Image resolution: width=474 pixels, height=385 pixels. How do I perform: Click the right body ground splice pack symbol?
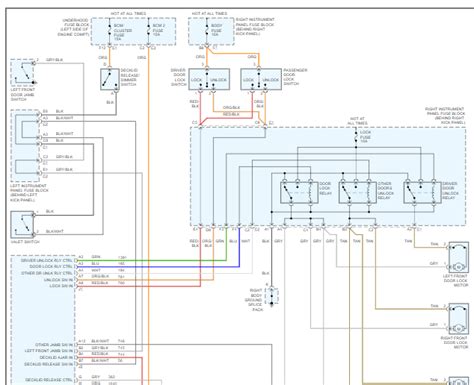coord(272,296)
